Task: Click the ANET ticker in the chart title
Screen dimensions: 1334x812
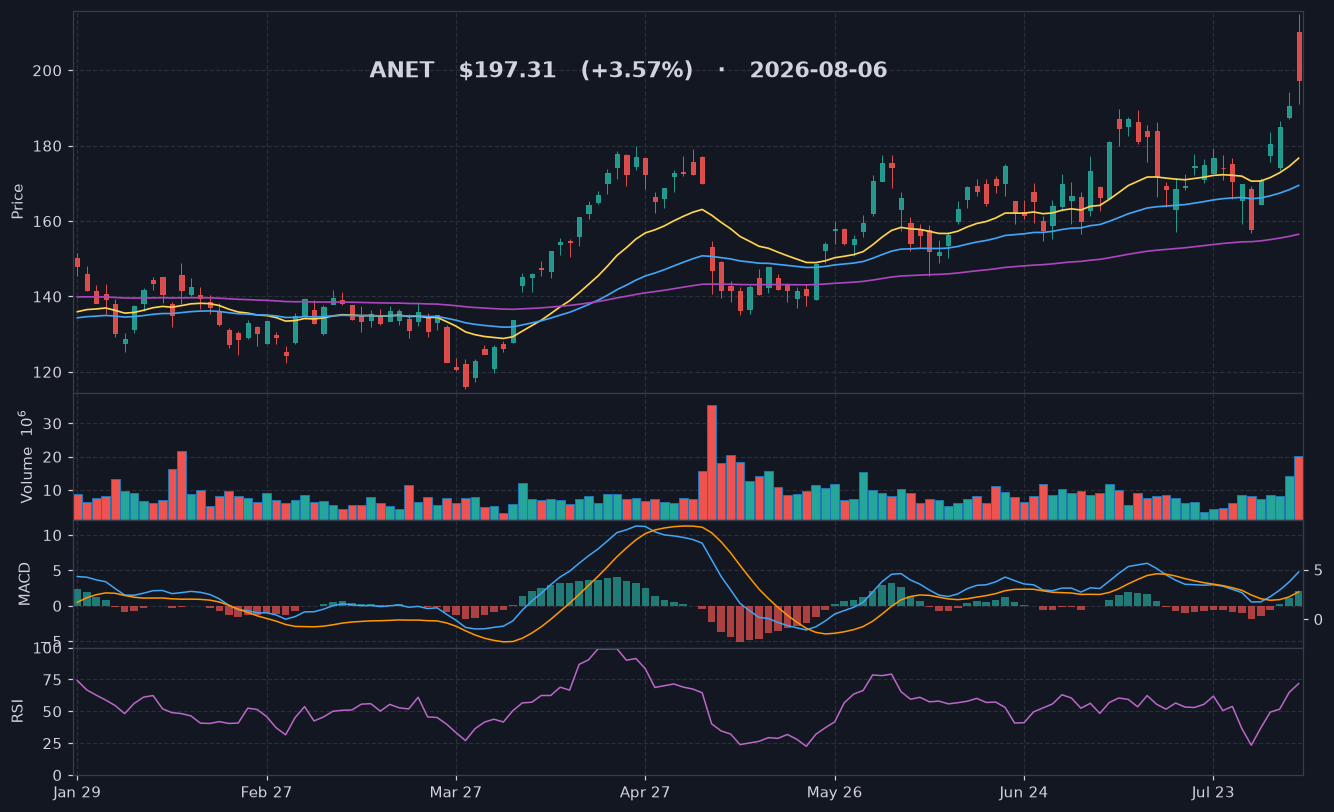Action: point(402,71)
